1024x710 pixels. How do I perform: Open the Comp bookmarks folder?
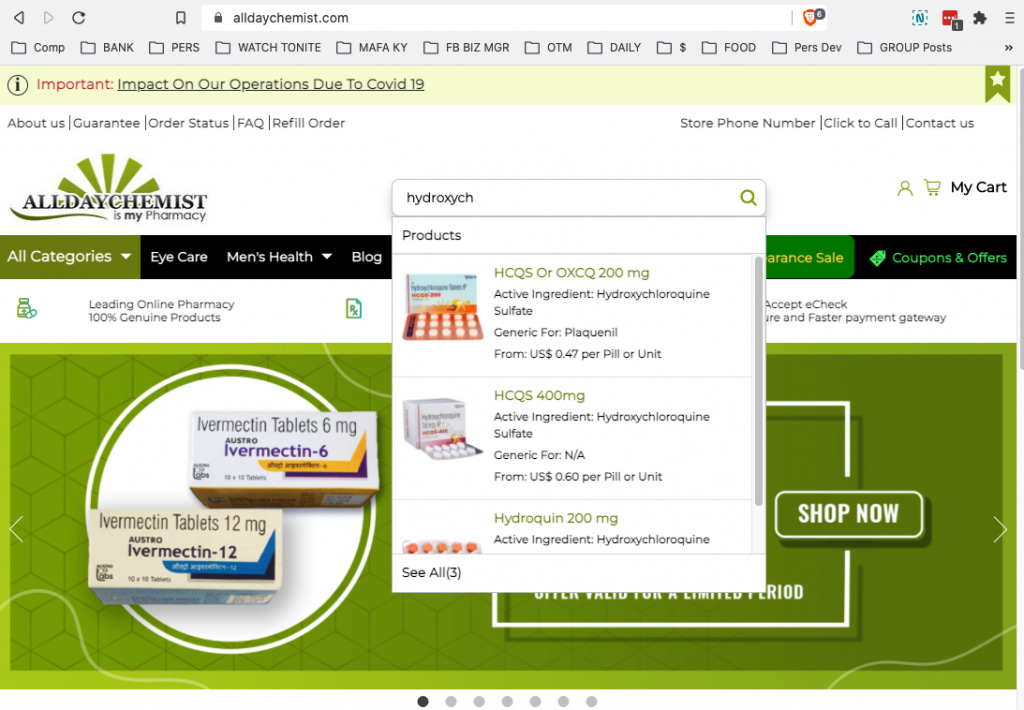39,48
